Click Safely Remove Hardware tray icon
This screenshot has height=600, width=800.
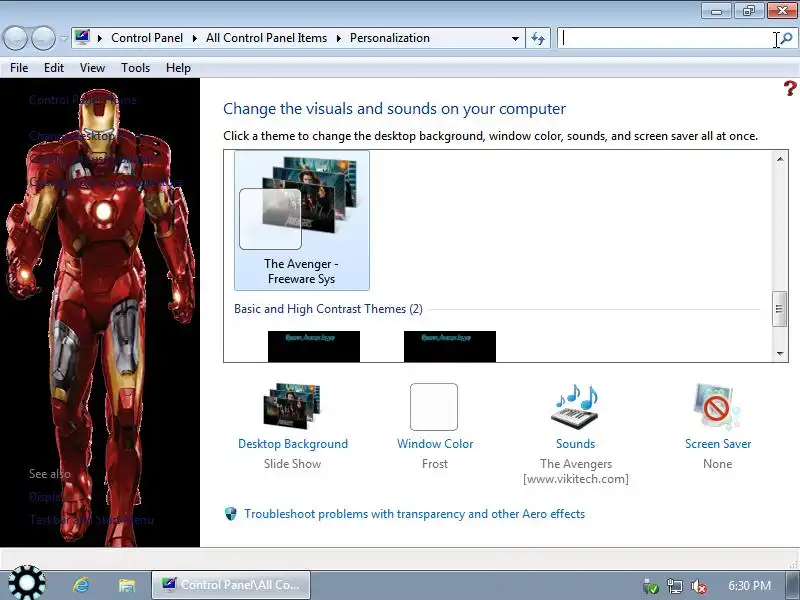coord(651,586)
